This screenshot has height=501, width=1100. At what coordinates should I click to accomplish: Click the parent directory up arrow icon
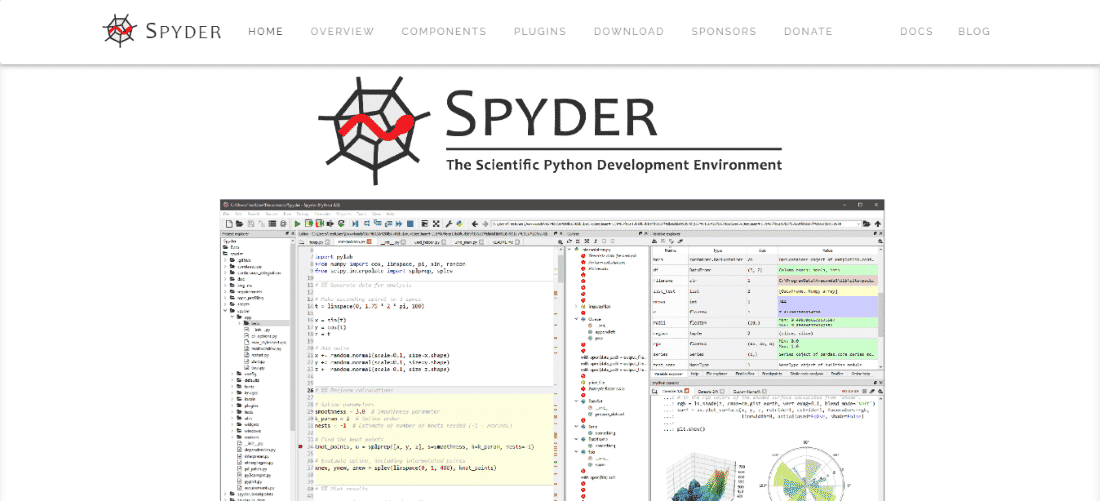[878, 224]
